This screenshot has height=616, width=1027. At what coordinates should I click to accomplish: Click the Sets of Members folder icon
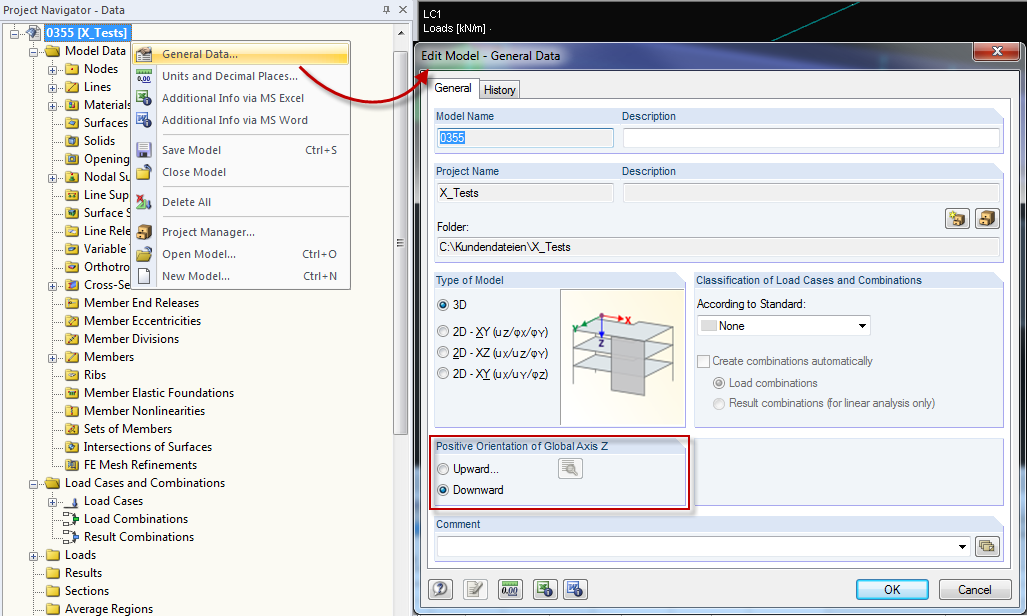pos(72,429)
